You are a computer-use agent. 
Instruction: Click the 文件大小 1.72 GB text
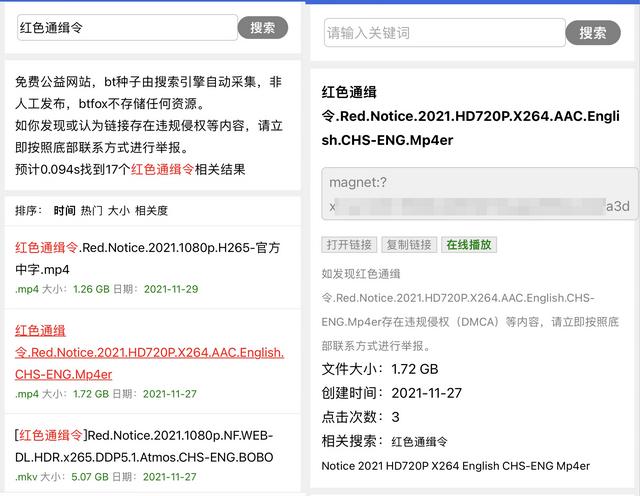pos(380,369)
